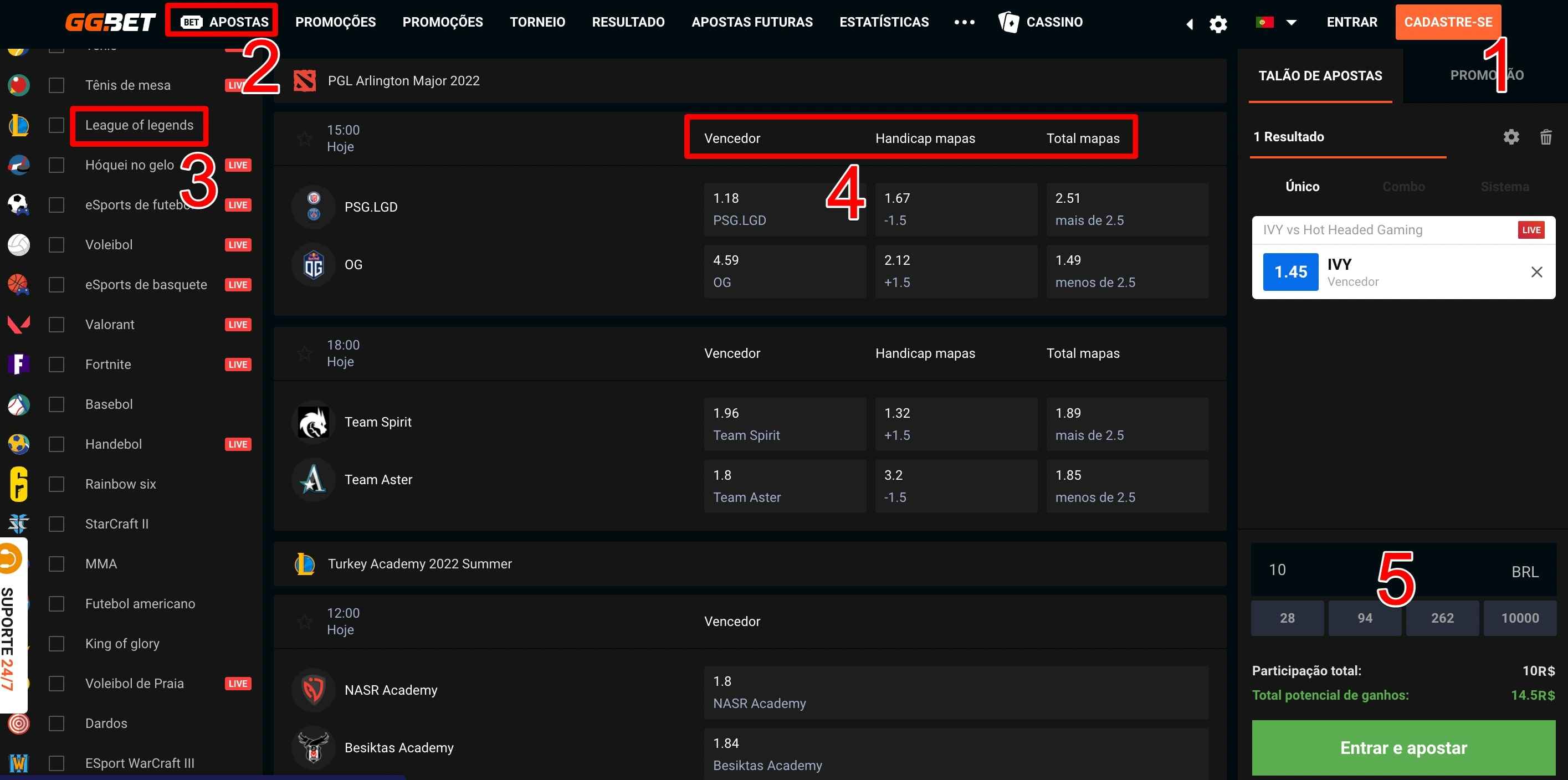Image resolution: width=1568 pixels, height=780 pixels.
Task: Click the PSG.LGD team logo
Action: tap(314, 206)
